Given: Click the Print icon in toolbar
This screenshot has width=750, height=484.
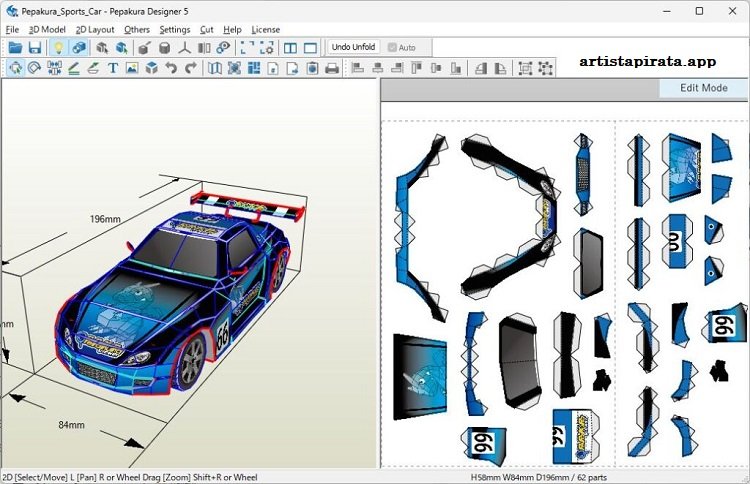Looking at the screenshot, I should (332, 68).
